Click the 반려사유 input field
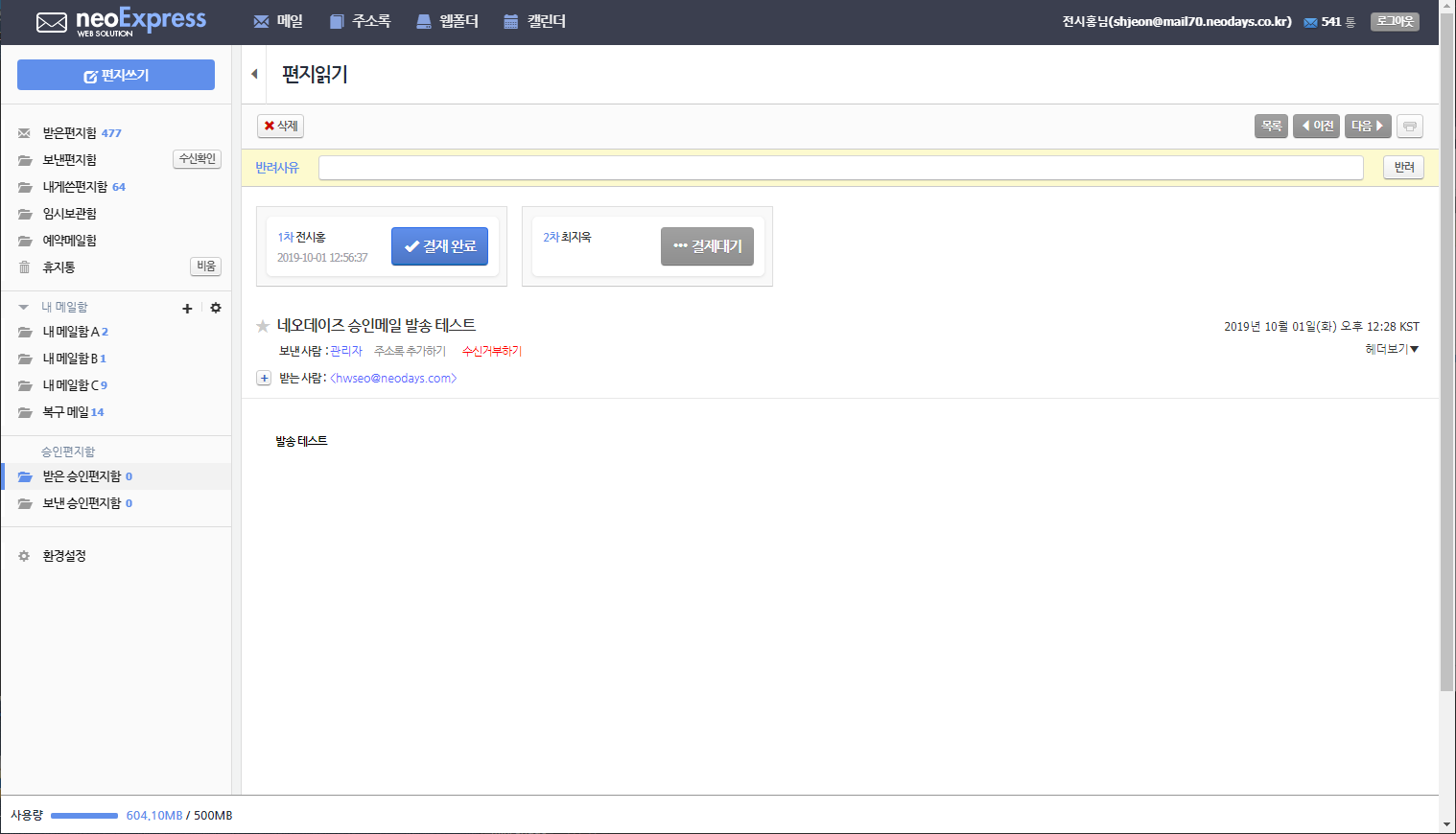This screenshot has height=834, width=1456. point(841,168)
